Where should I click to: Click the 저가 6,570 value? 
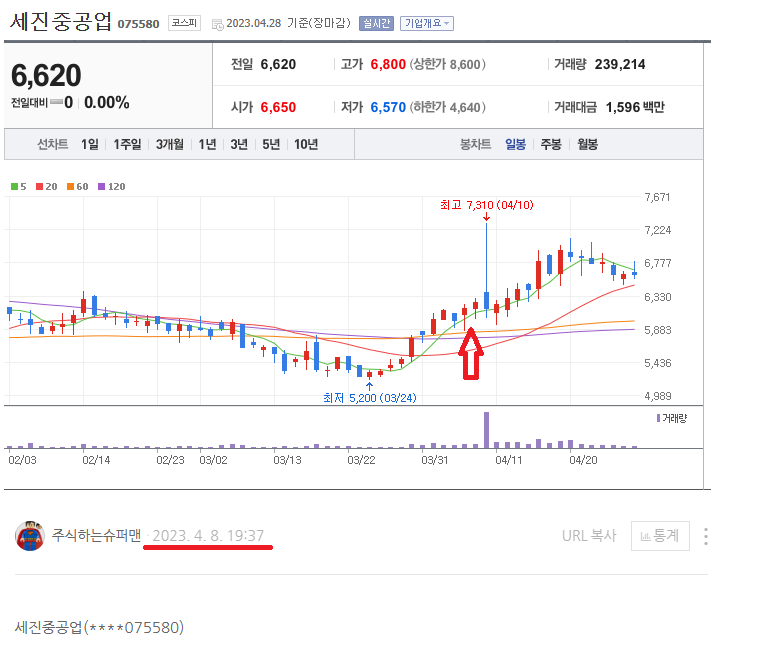[x=388, y=107]
